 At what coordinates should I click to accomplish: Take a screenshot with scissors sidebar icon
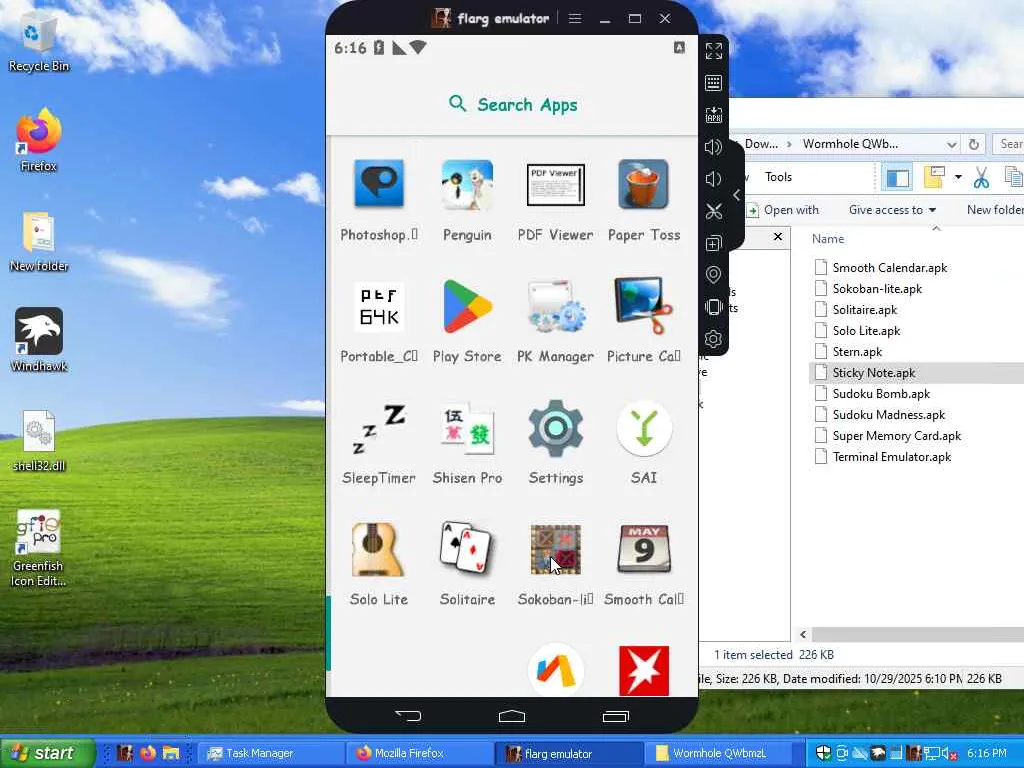[x=714, y=211]
